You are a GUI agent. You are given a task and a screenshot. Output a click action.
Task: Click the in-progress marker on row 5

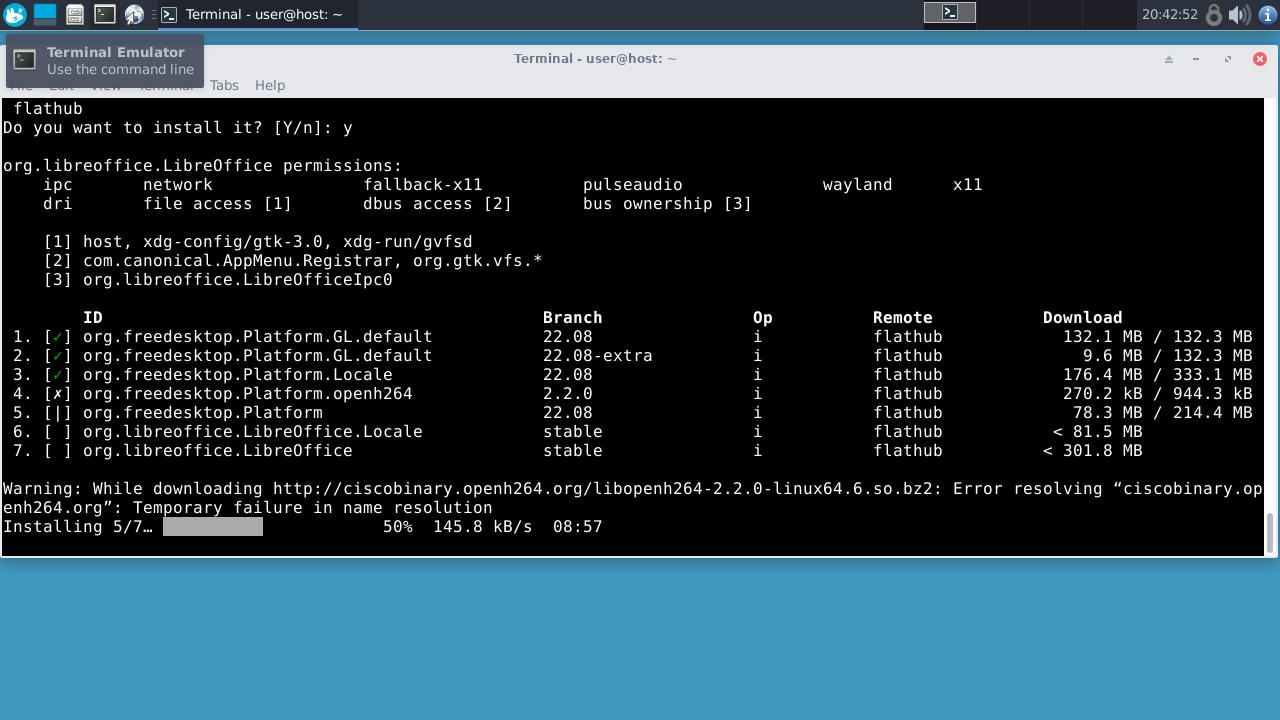58,413
